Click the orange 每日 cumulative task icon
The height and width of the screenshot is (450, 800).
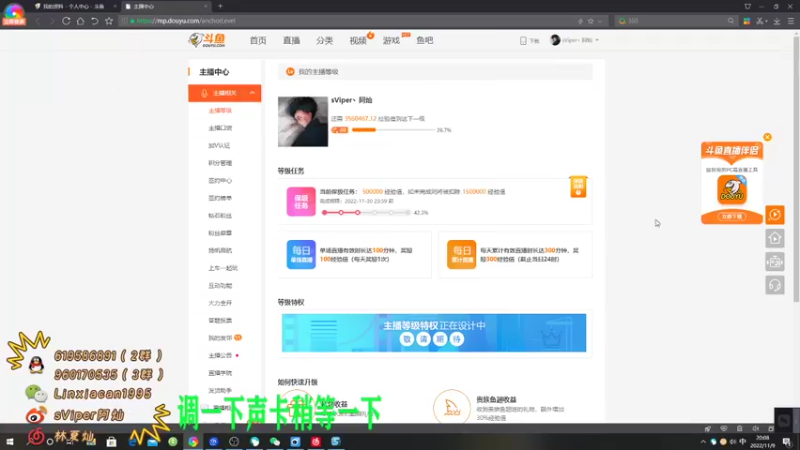461,254
